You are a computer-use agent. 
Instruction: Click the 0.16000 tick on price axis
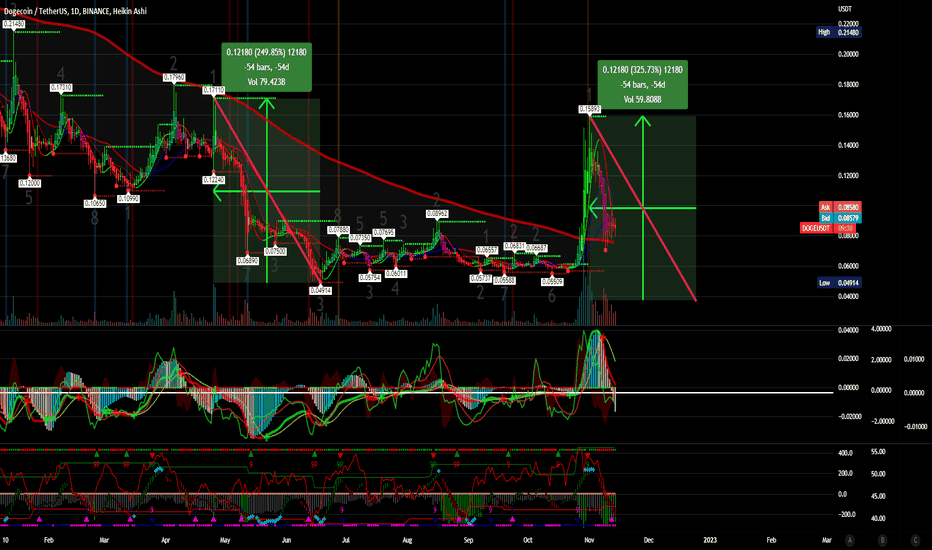(x=848, y=115)
